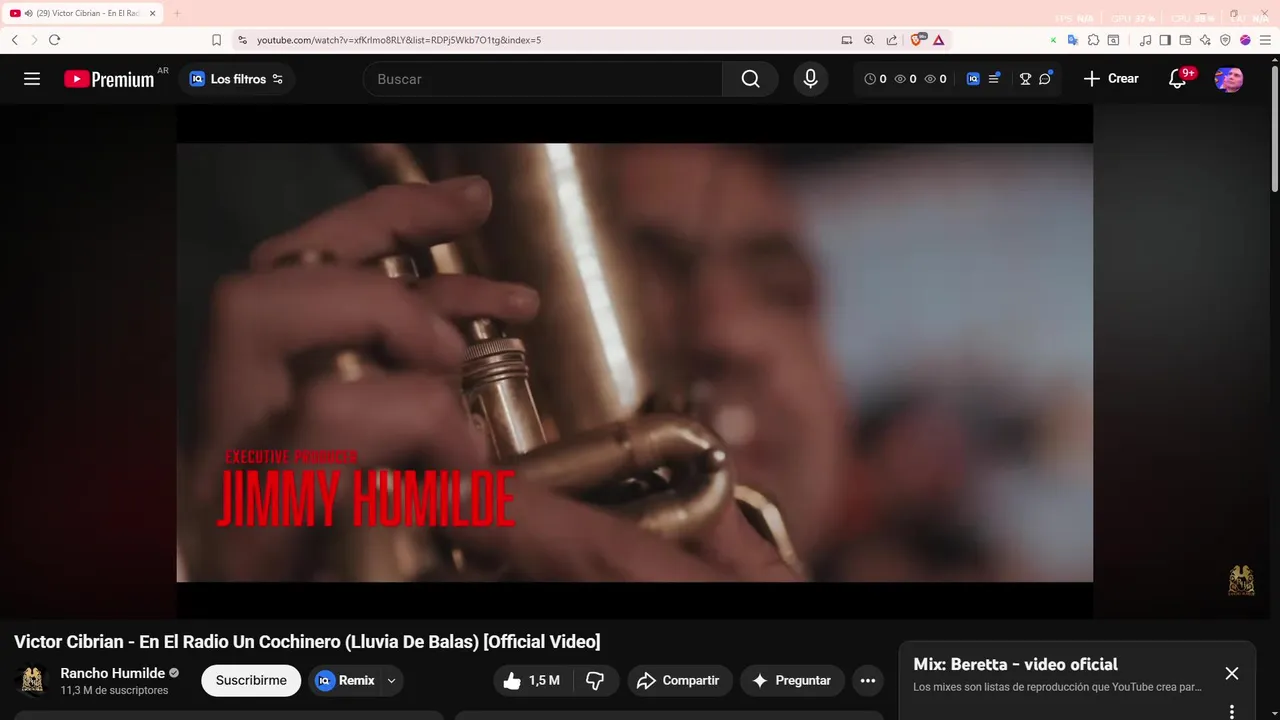Open the media control music note icon

(x=1146, y=40)
